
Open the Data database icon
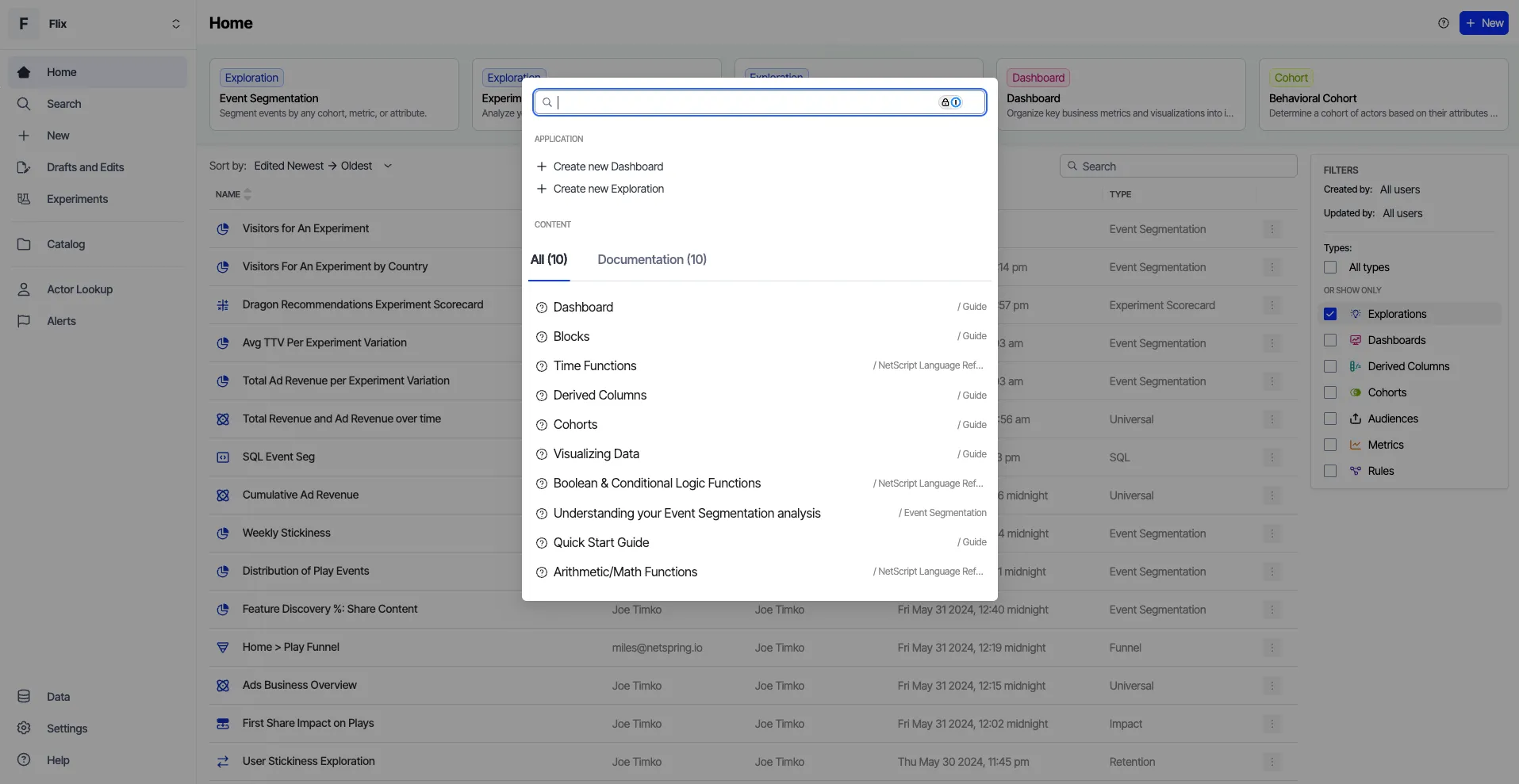tap(24, 697)
